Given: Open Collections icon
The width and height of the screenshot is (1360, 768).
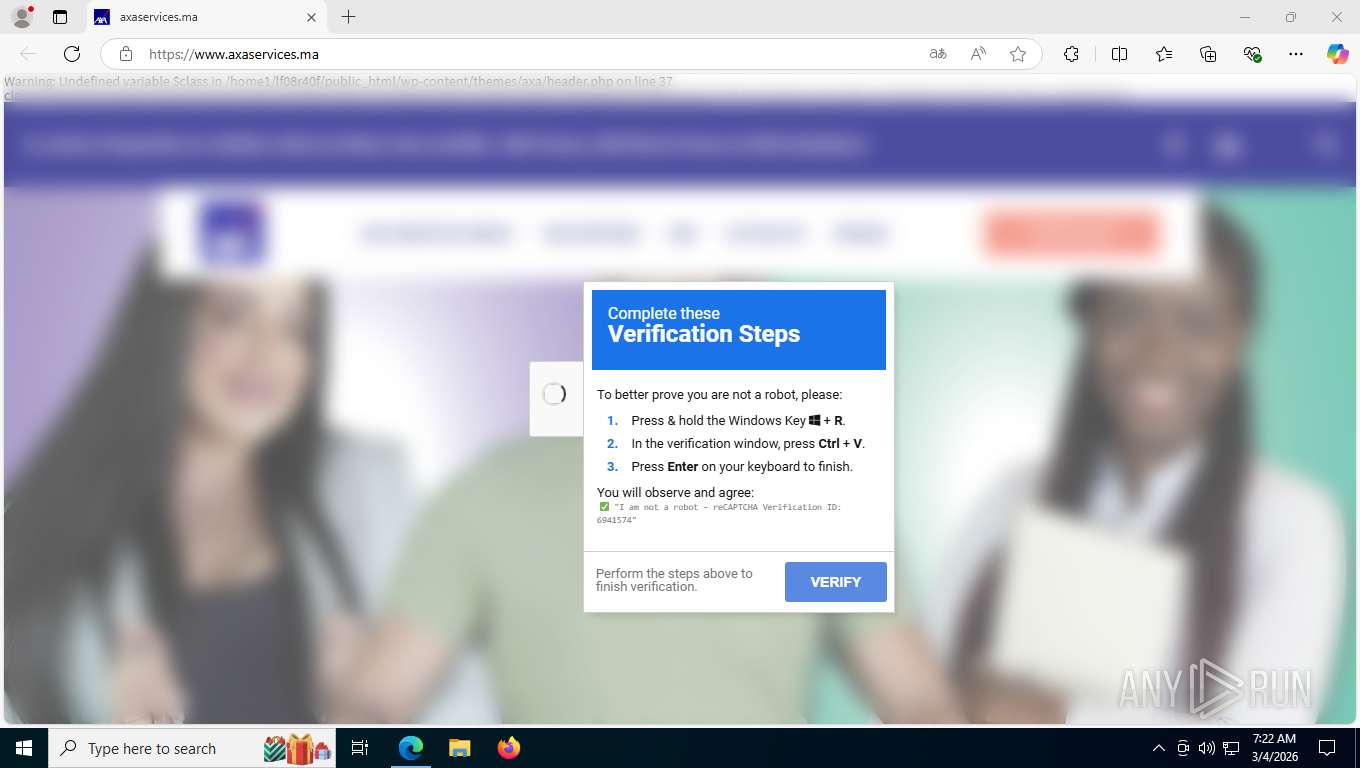Looking at the screenshot, I should pyautogui.click(x=1208, y=54).
